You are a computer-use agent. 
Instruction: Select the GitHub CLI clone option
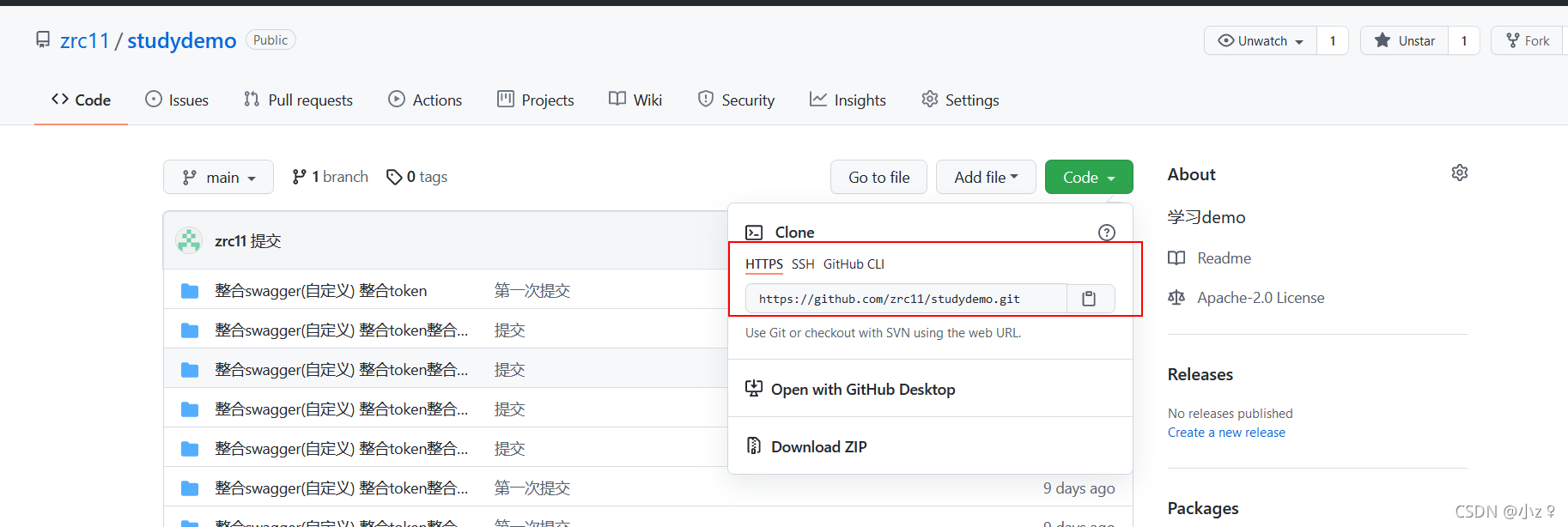tap(854, 264)
